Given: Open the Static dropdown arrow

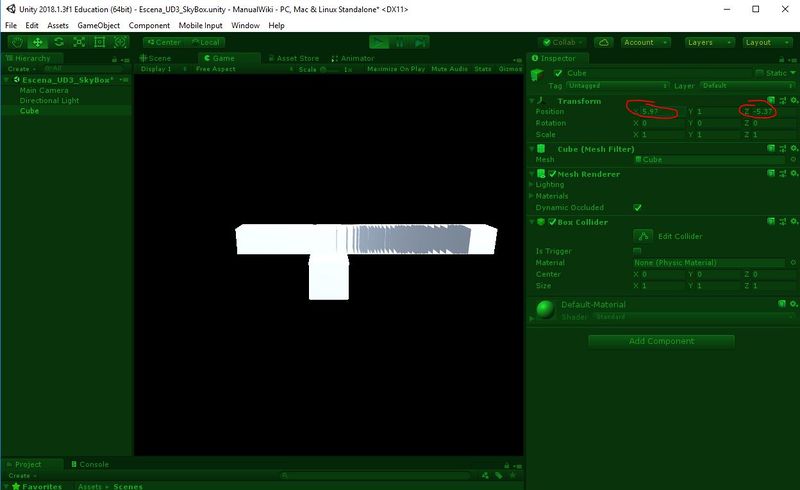Looking at the screenshot, I should click(793, 73).
